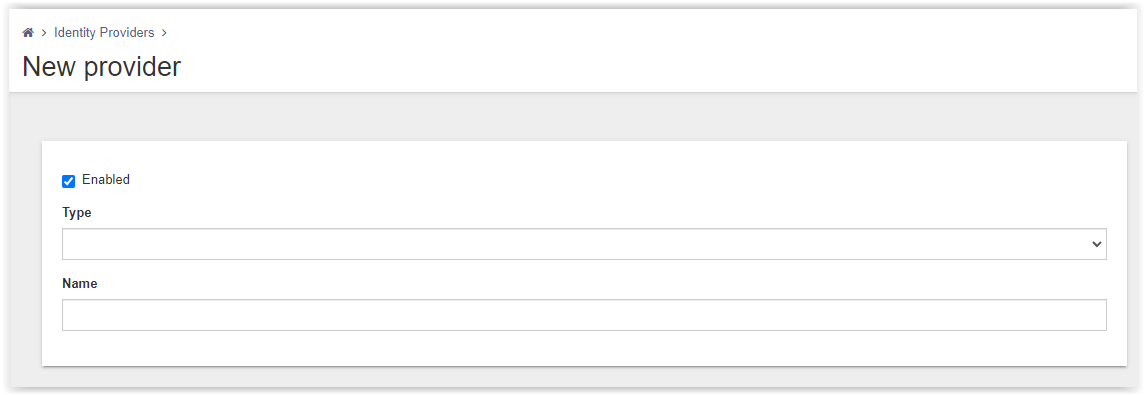Click the chevron after the home icon
1145x395 pixels.
tap(44, 33)
